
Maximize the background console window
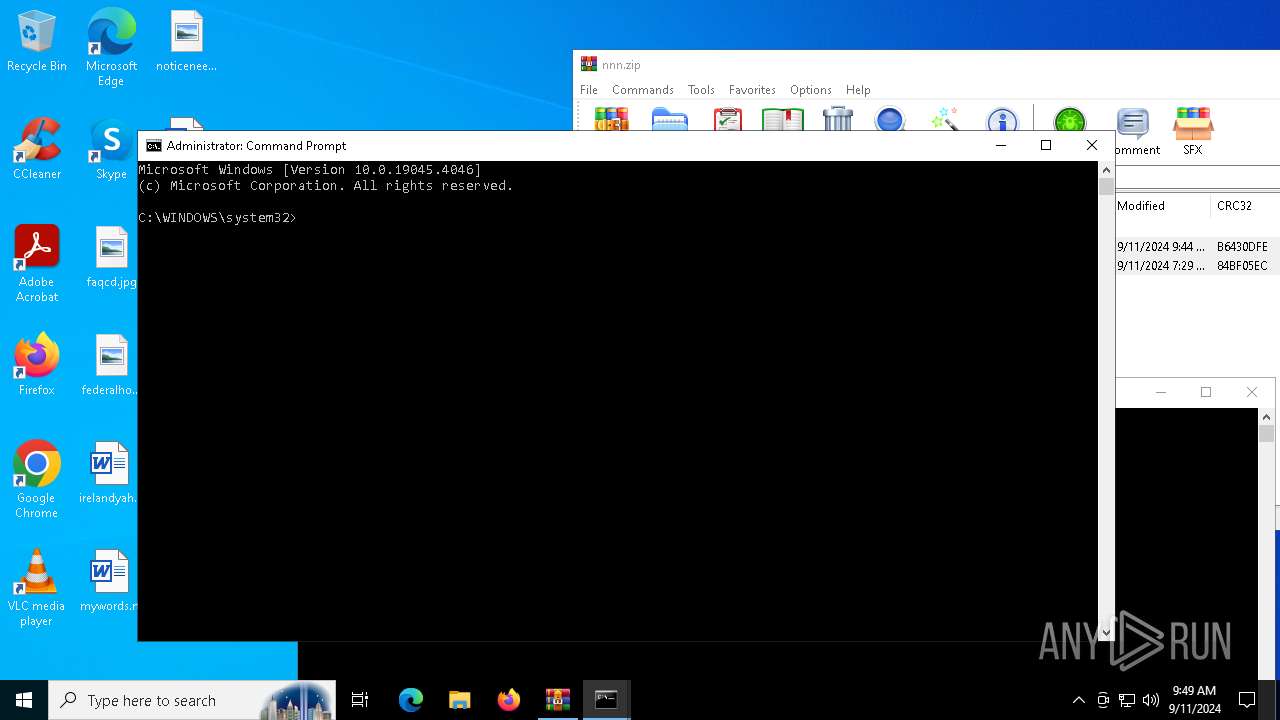pyautogui.click(x=1206, y=392)
